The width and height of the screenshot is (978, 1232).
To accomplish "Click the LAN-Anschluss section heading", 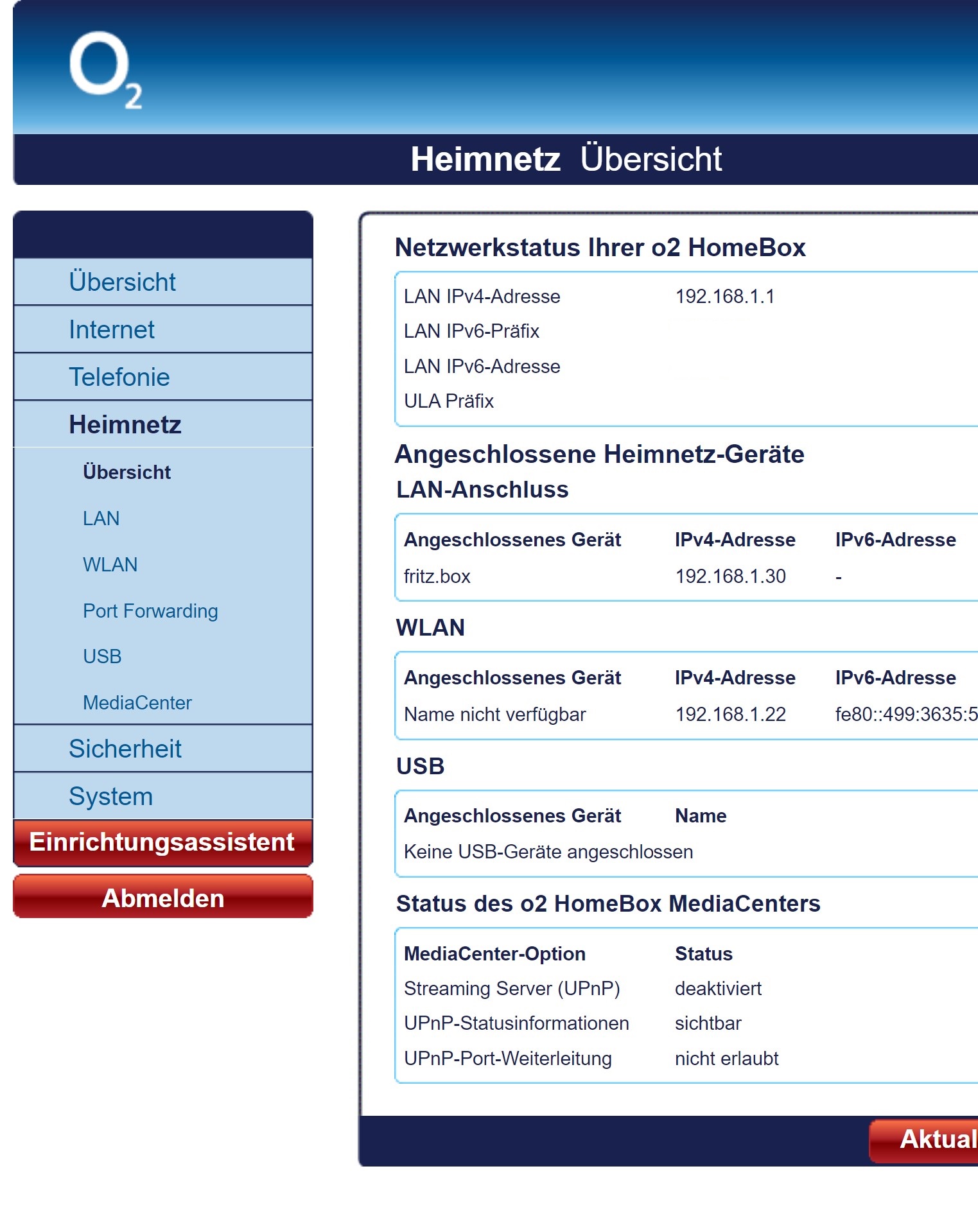I will tap(482, 490).
